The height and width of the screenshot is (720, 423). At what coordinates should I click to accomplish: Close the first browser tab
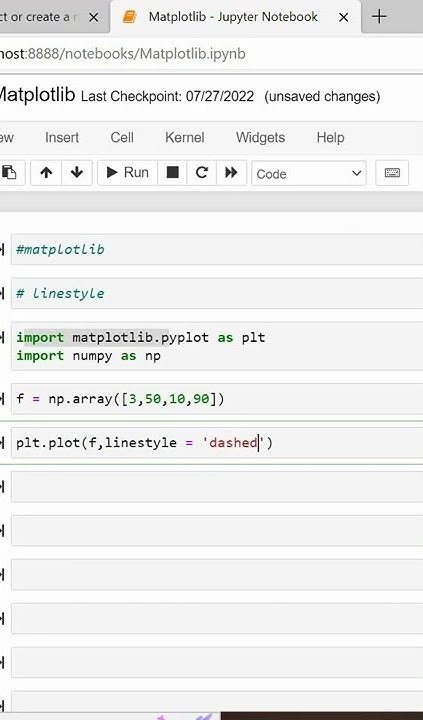(x=93, y=17)
